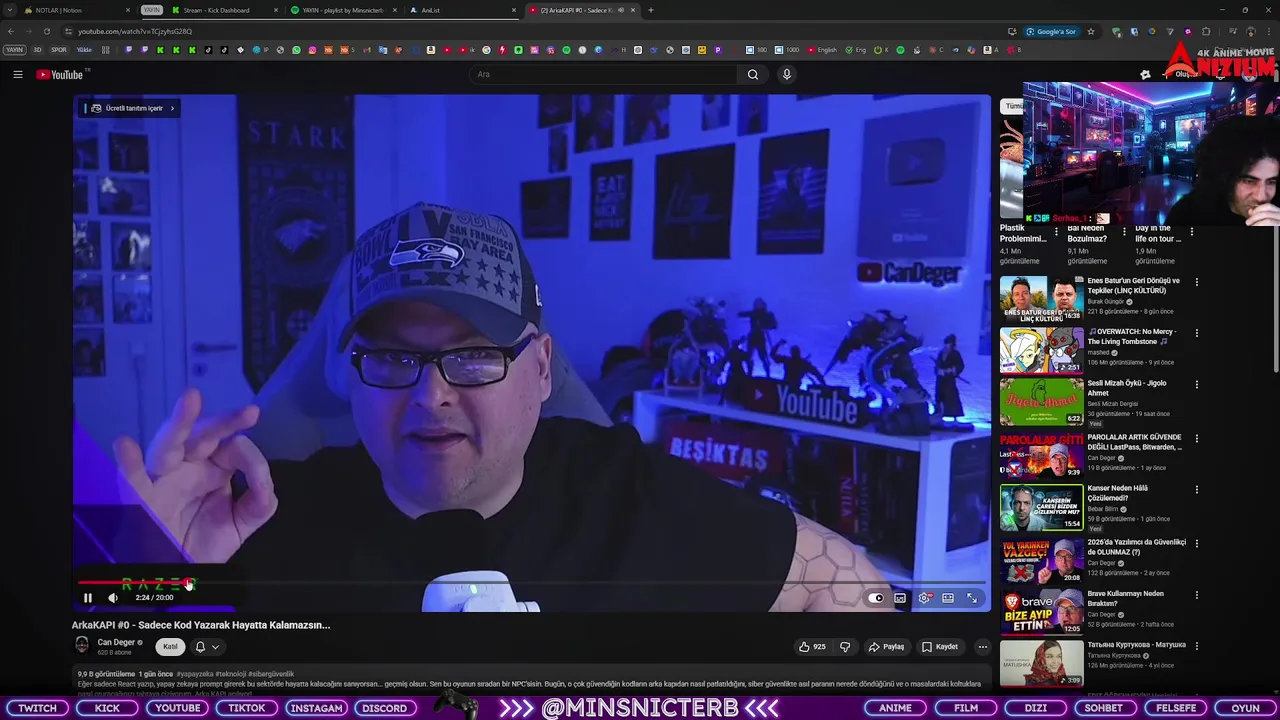Image resolution: width=1280 pixels, height=720 pixels.
Task: Switch to YAYIN playlist Spotify tab
Action: point(342,10)
